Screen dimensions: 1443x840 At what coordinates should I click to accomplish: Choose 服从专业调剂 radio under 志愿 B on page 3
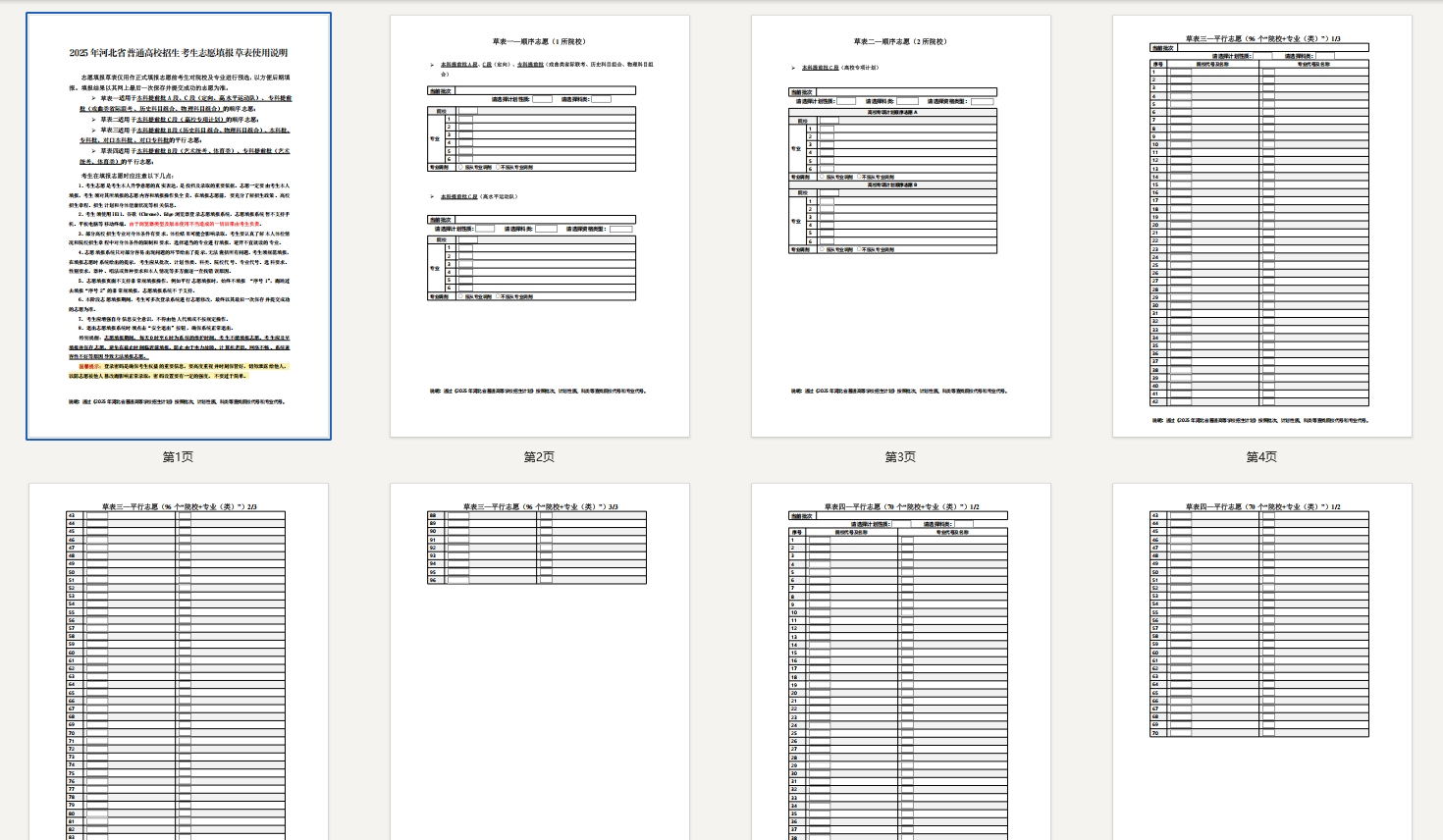coord(822,249)
